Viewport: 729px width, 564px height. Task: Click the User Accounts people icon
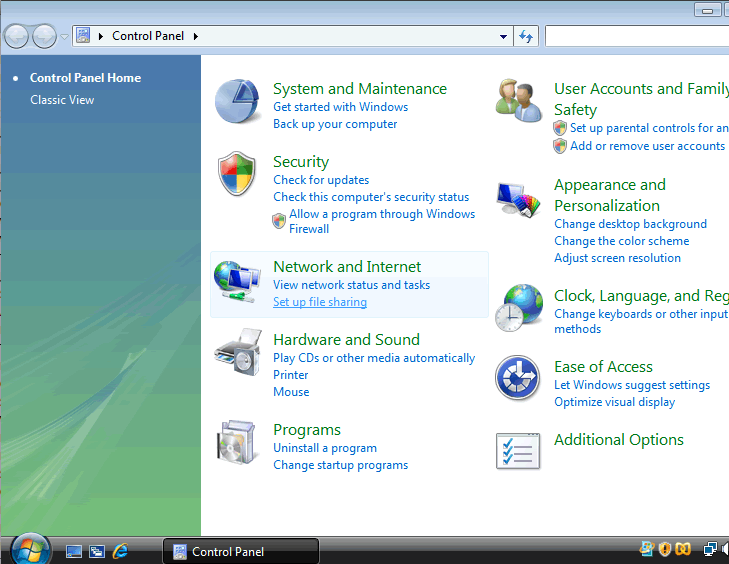tap(519, 100)
